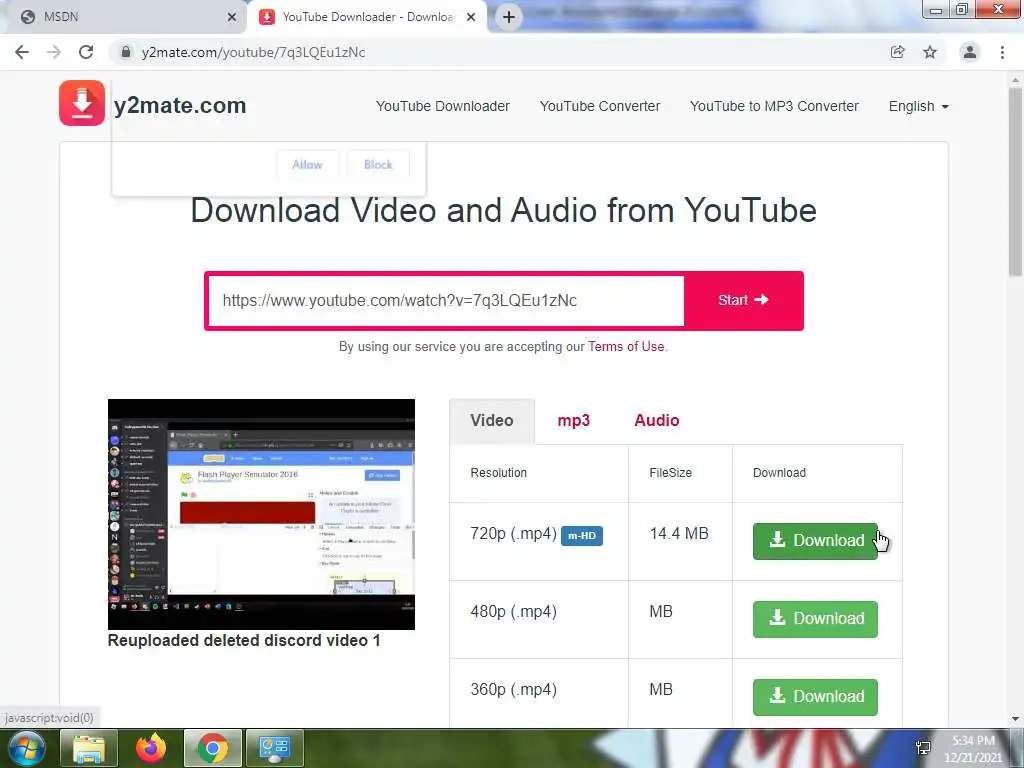The height and width of the screenshot is (768, 1024).
Task: Click the y2mate red download logo
Action: pyautogui.click(x=82, y=103)
